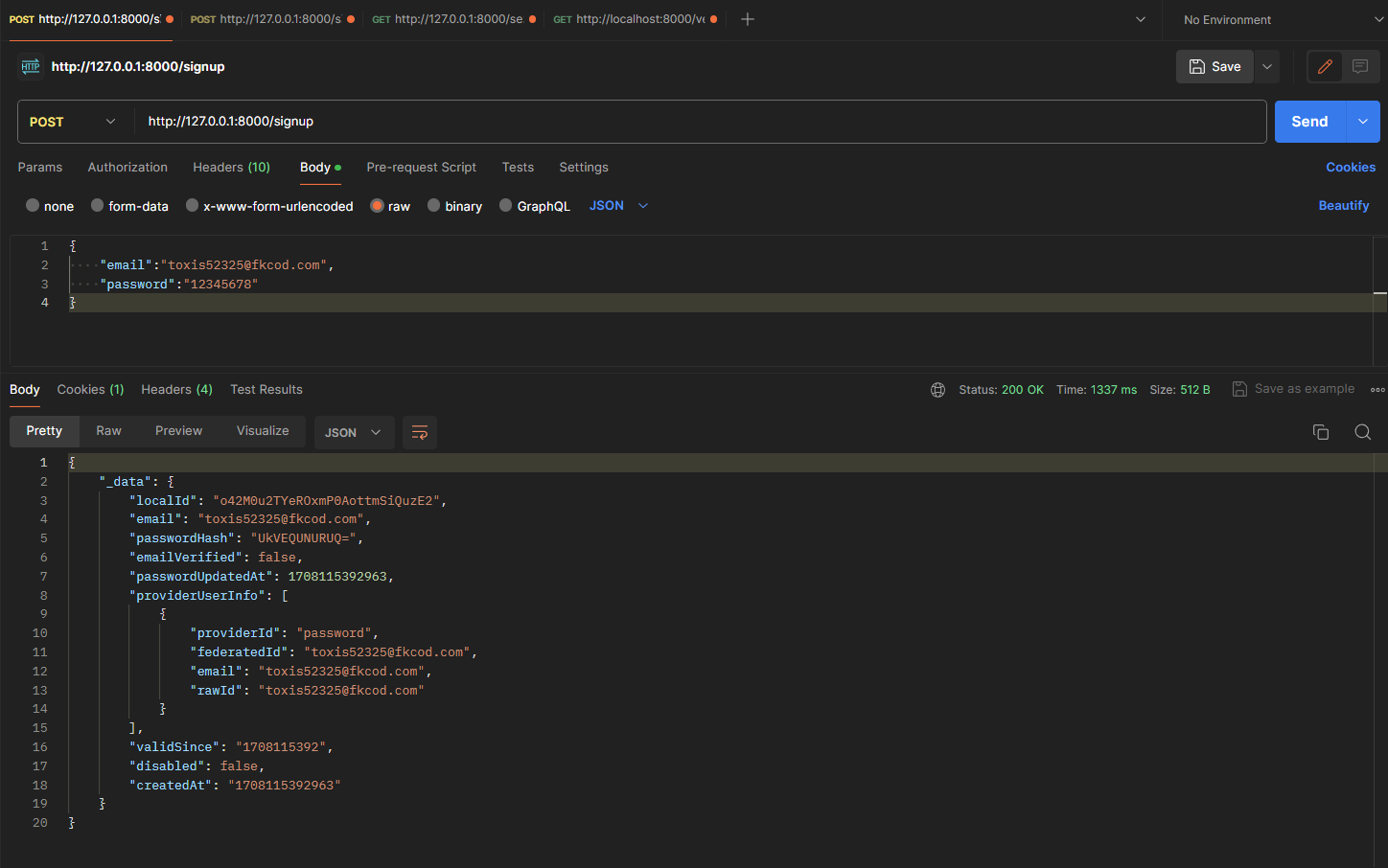The height and width of the screenshot is (868, 1388).
Task: Click the "passwordHash" response line
Action: point(246,538)
